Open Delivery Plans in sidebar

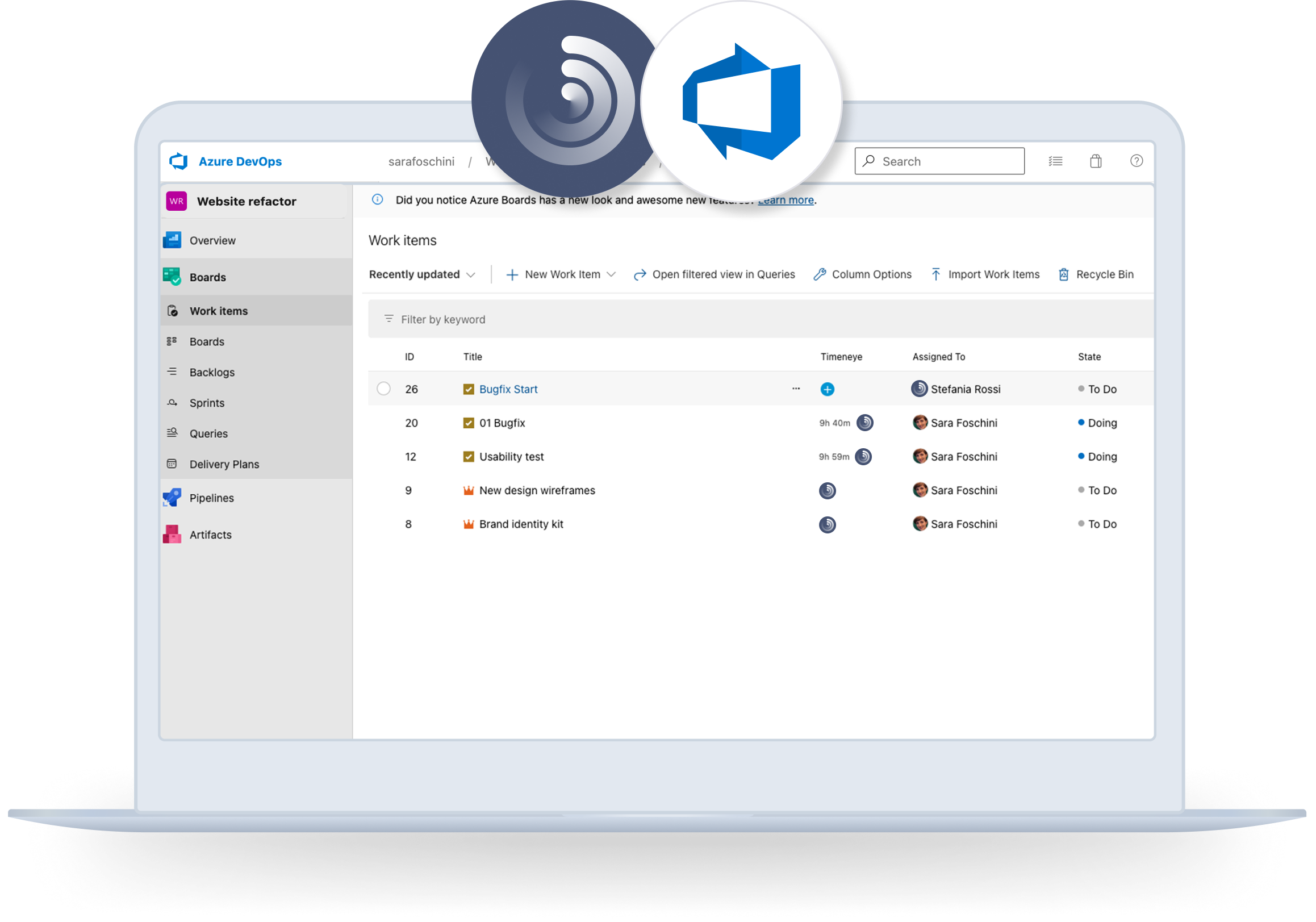pos(256,465)
